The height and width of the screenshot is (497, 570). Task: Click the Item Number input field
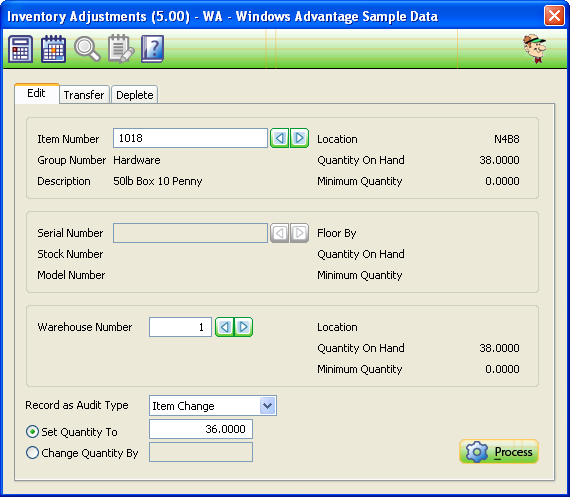click(190, 138)
